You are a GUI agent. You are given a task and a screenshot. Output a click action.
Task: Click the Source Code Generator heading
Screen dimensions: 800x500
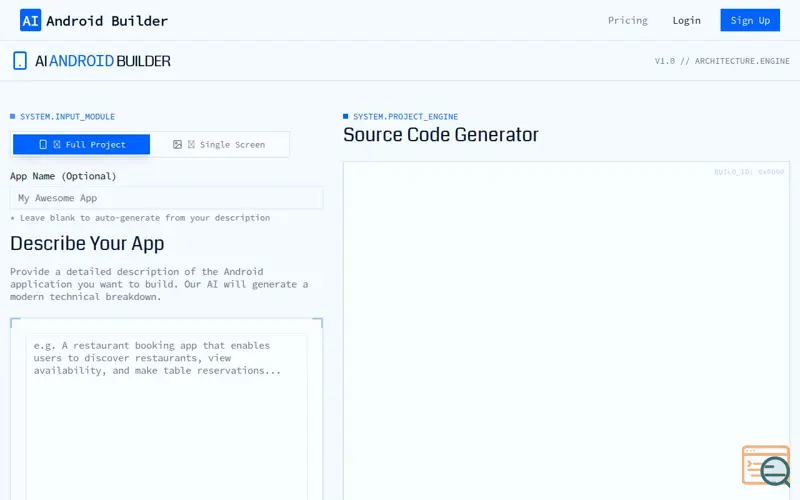point(441,135)
